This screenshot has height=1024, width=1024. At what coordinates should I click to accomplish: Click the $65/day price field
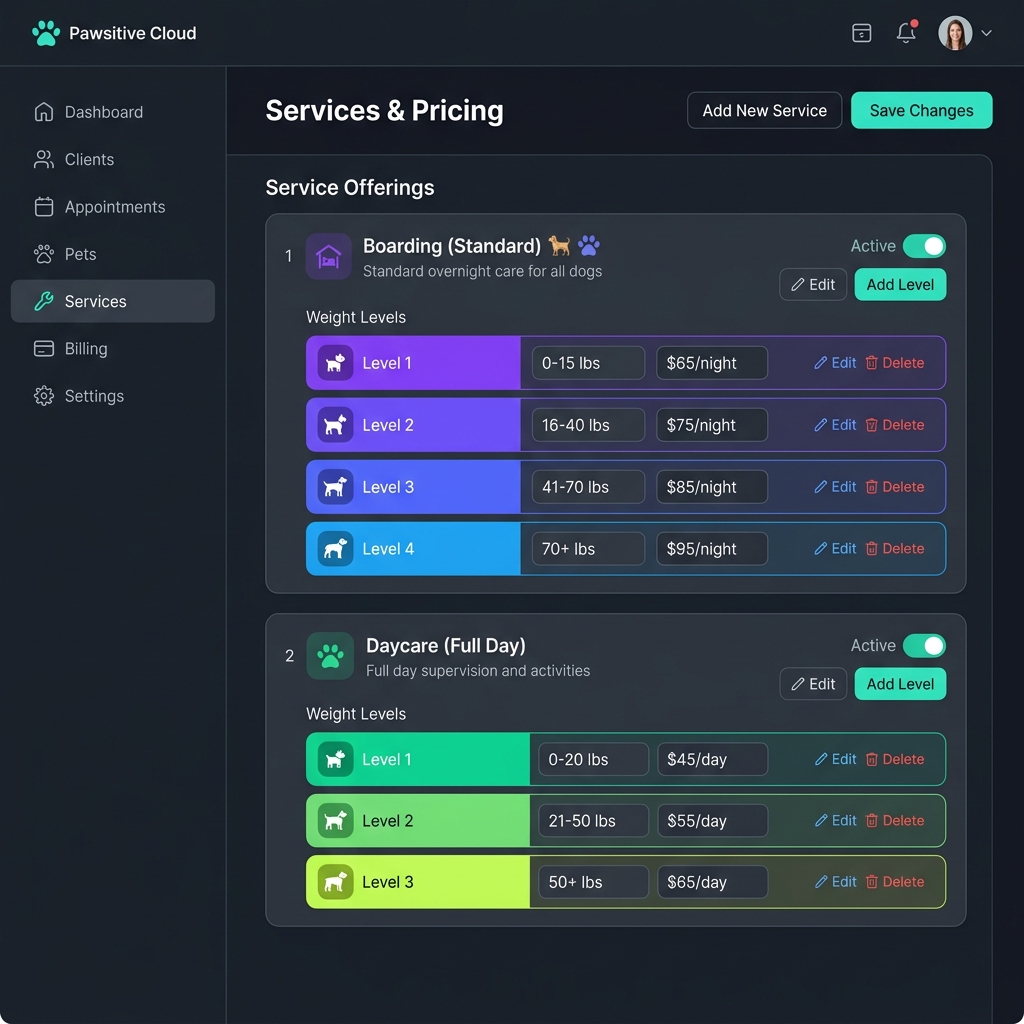tap(712, 882)
